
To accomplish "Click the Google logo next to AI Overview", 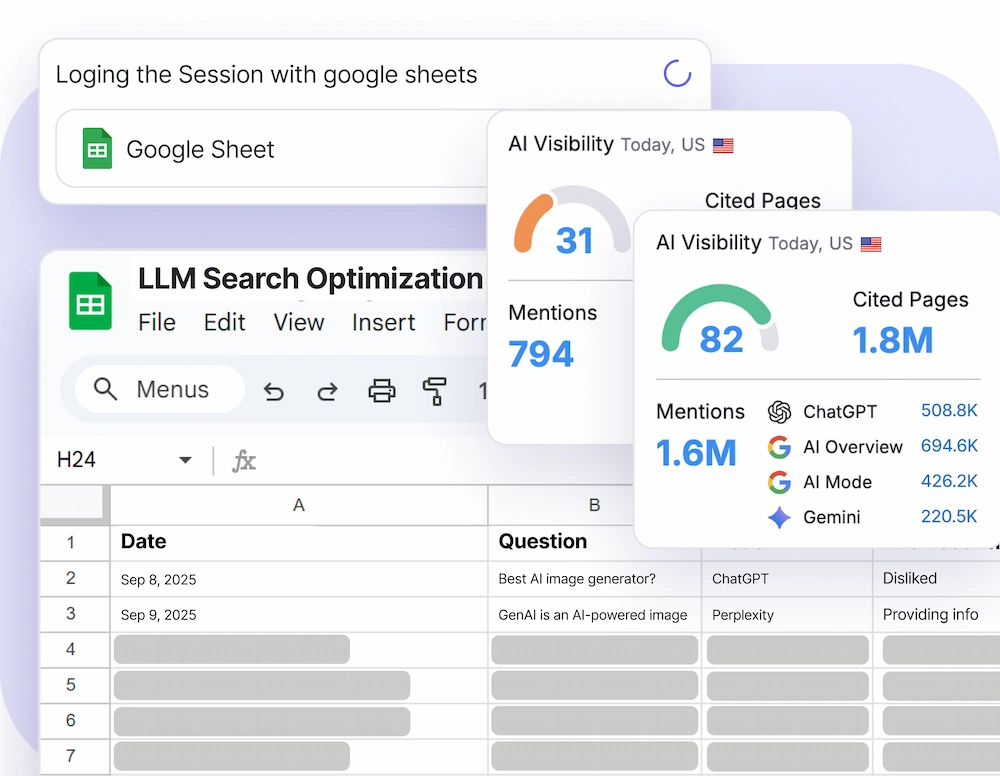I will pyautogui.click(x=779, y=447).
